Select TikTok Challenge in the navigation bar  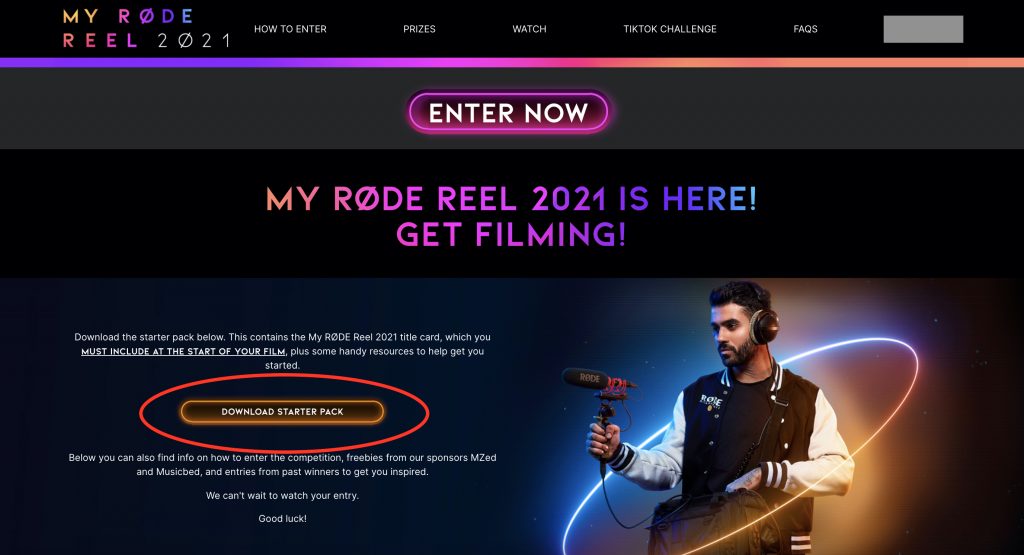coord(669,29)
